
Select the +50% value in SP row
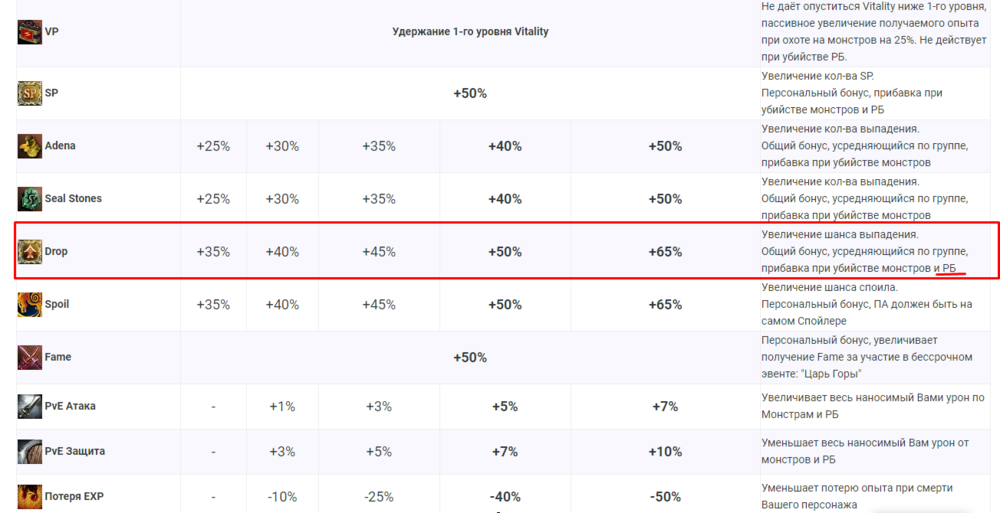(470, 93)
